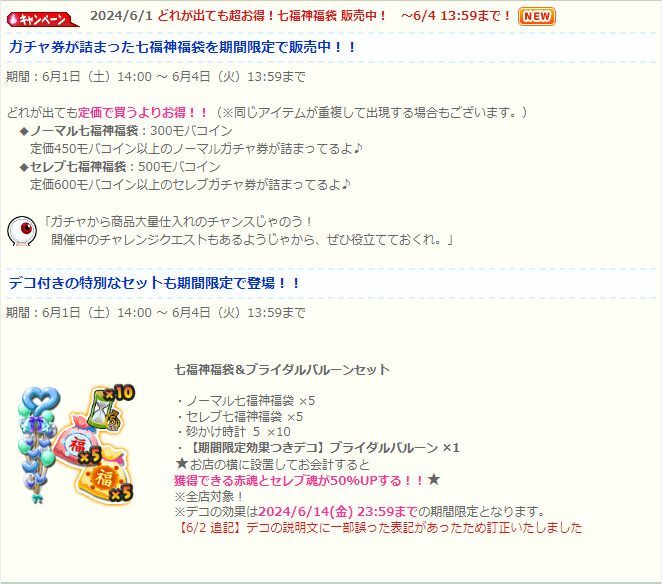Click the red キャンペーン campaign badge

click(x=42, y=19)
